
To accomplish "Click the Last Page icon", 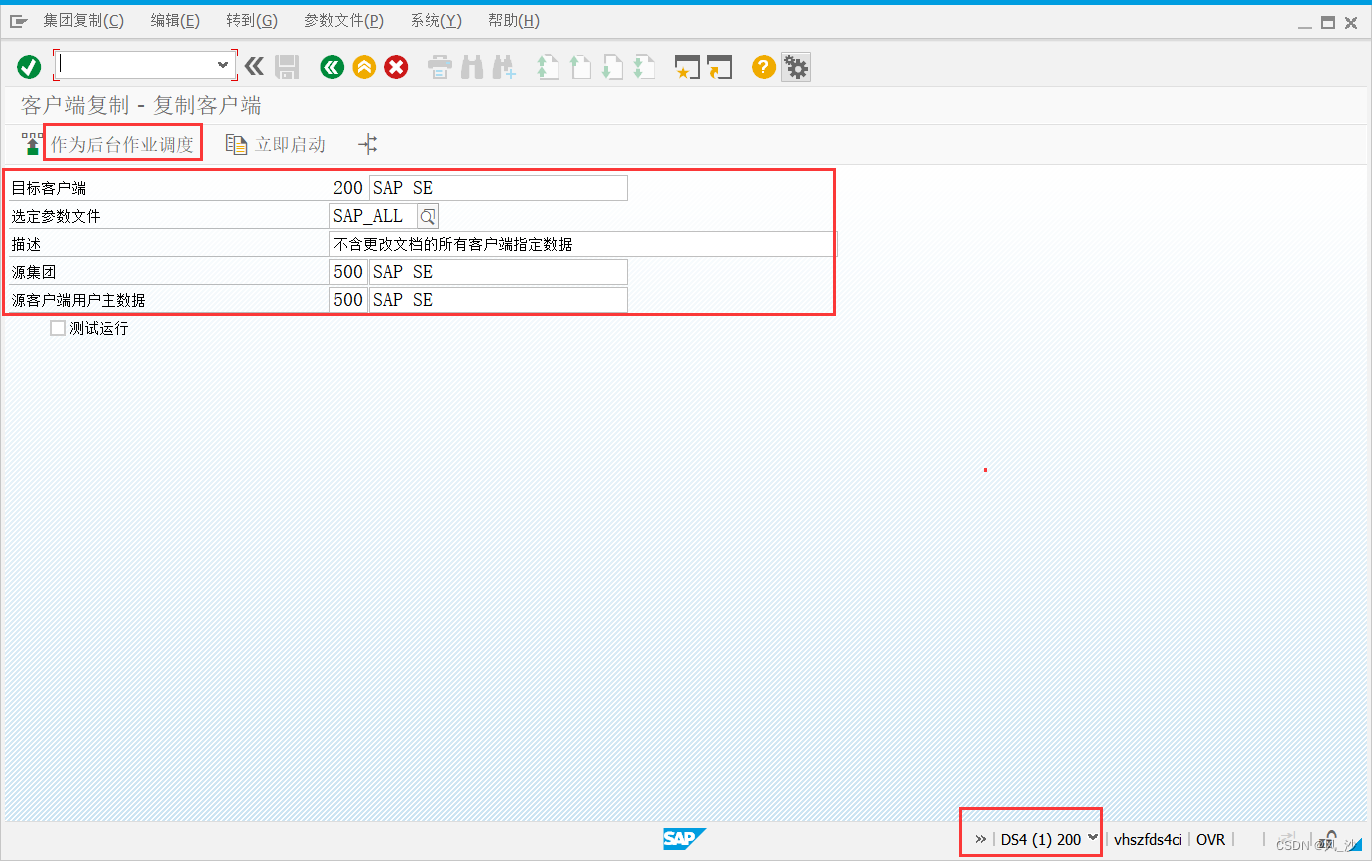I will tap(644, 67).
